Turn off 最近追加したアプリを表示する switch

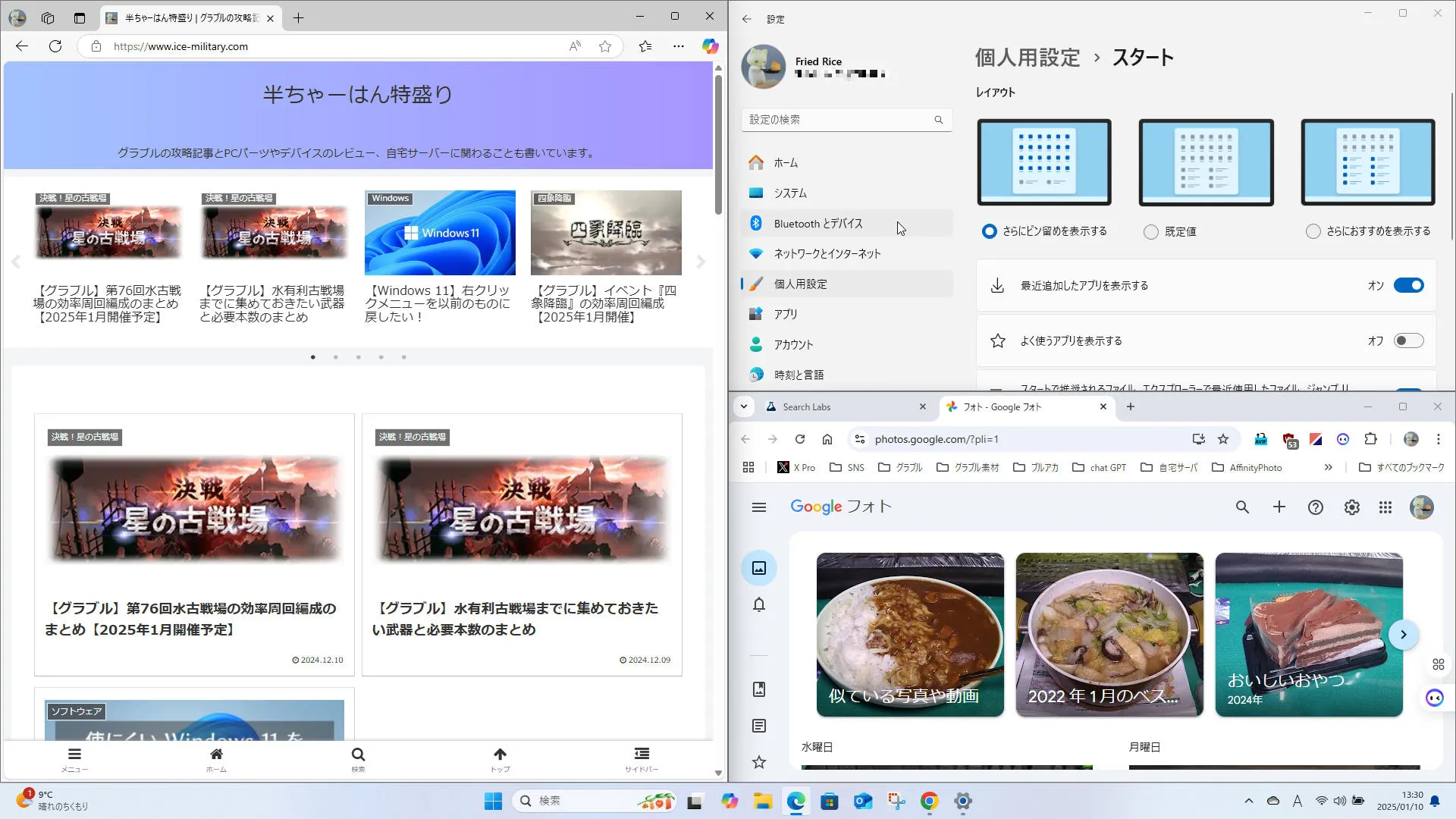pos(1409,286)
